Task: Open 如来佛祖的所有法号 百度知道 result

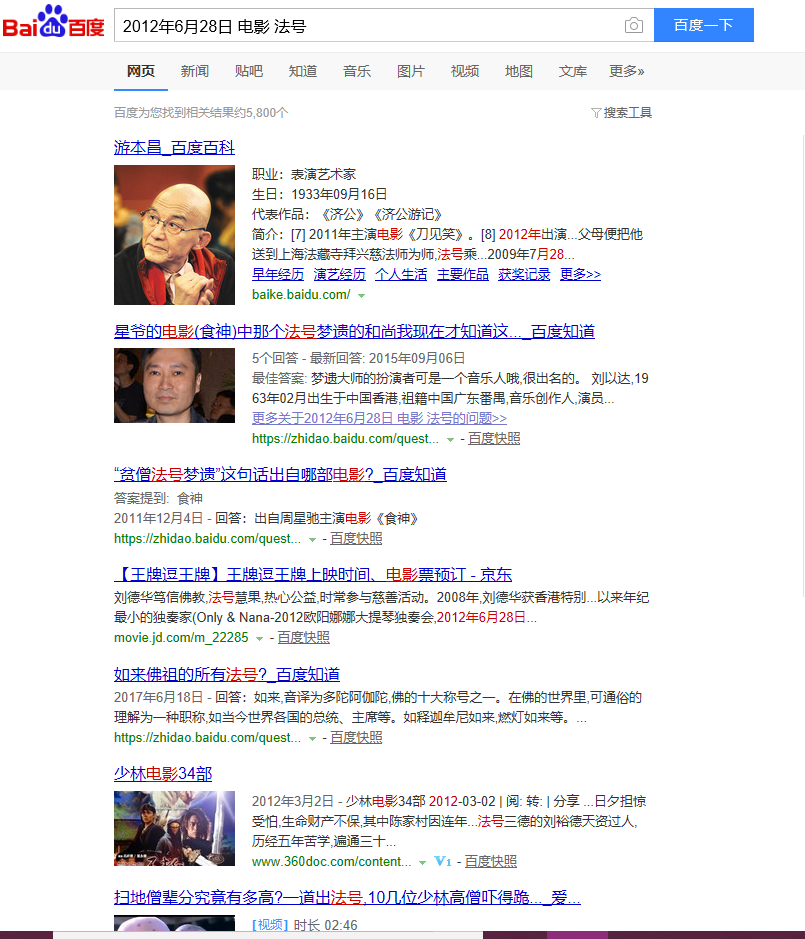Action: pyautogui.click(x=227, y=674)
